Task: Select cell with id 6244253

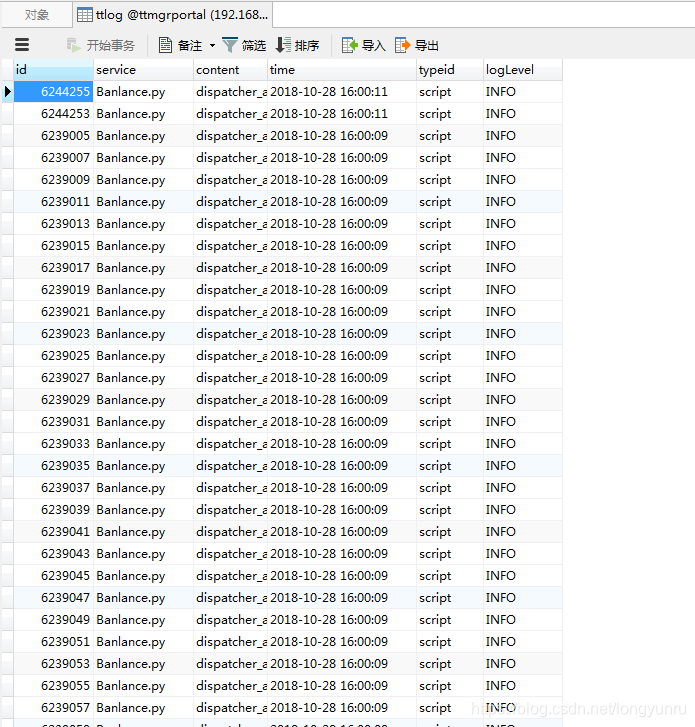Action: point(53,114)
